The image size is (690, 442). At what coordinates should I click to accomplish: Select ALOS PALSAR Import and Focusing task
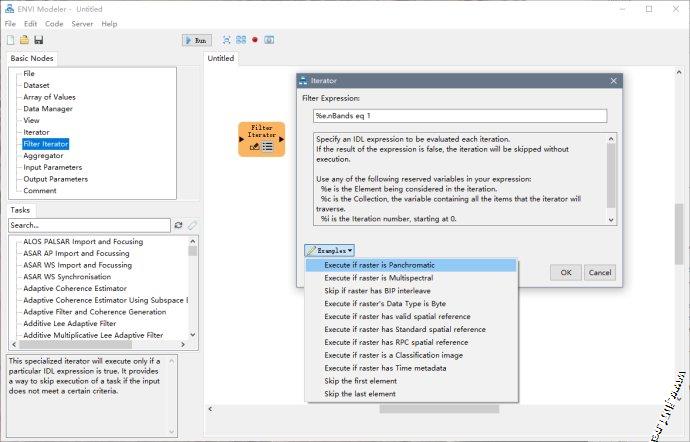[83, 242]
